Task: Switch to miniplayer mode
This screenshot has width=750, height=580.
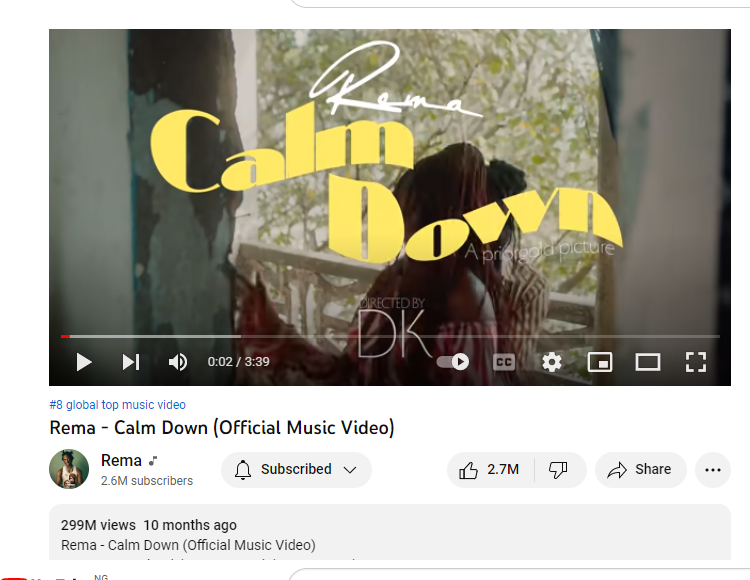Action: point(600,362)
